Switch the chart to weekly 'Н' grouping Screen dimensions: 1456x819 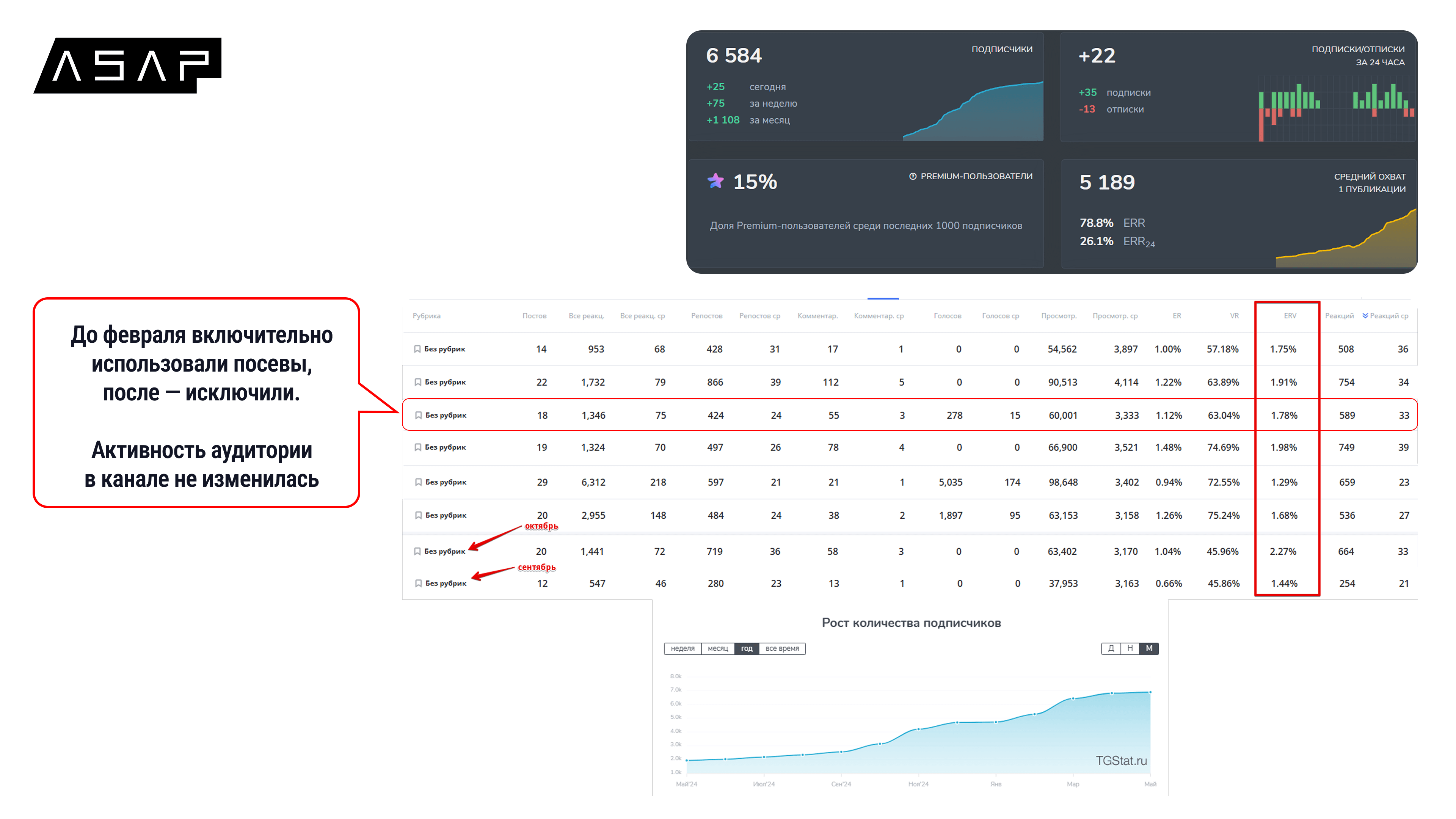click(x=1130, y=648)
